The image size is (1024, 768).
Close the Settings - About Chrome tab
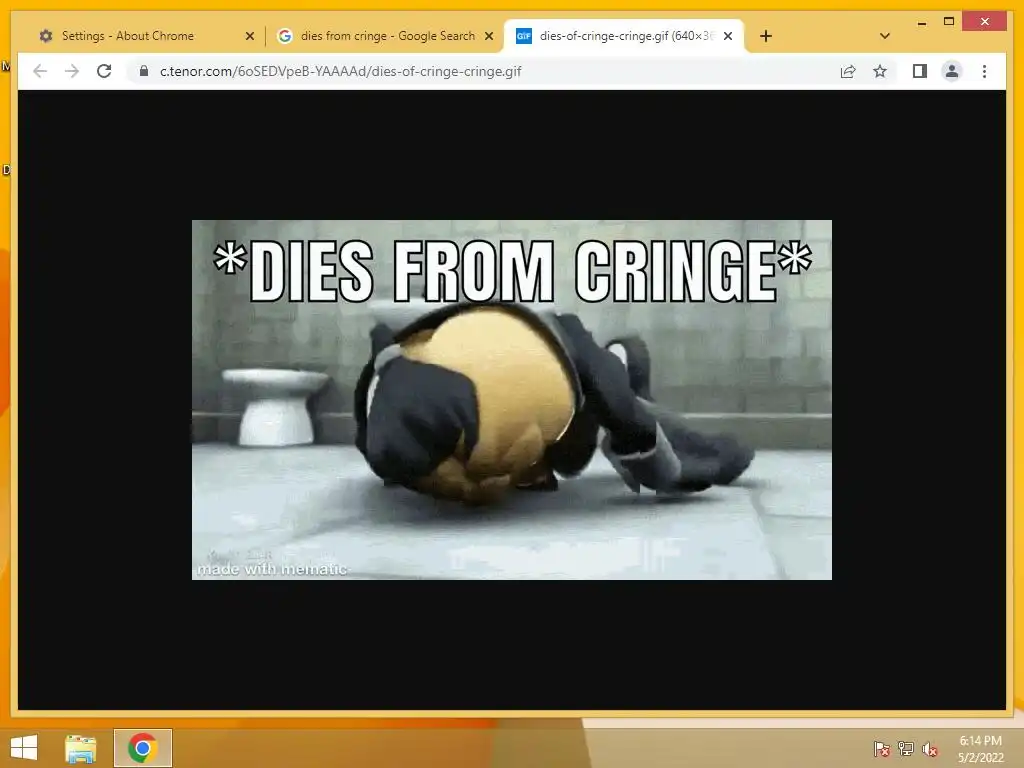pyautogui.click(x=249, y=36)
